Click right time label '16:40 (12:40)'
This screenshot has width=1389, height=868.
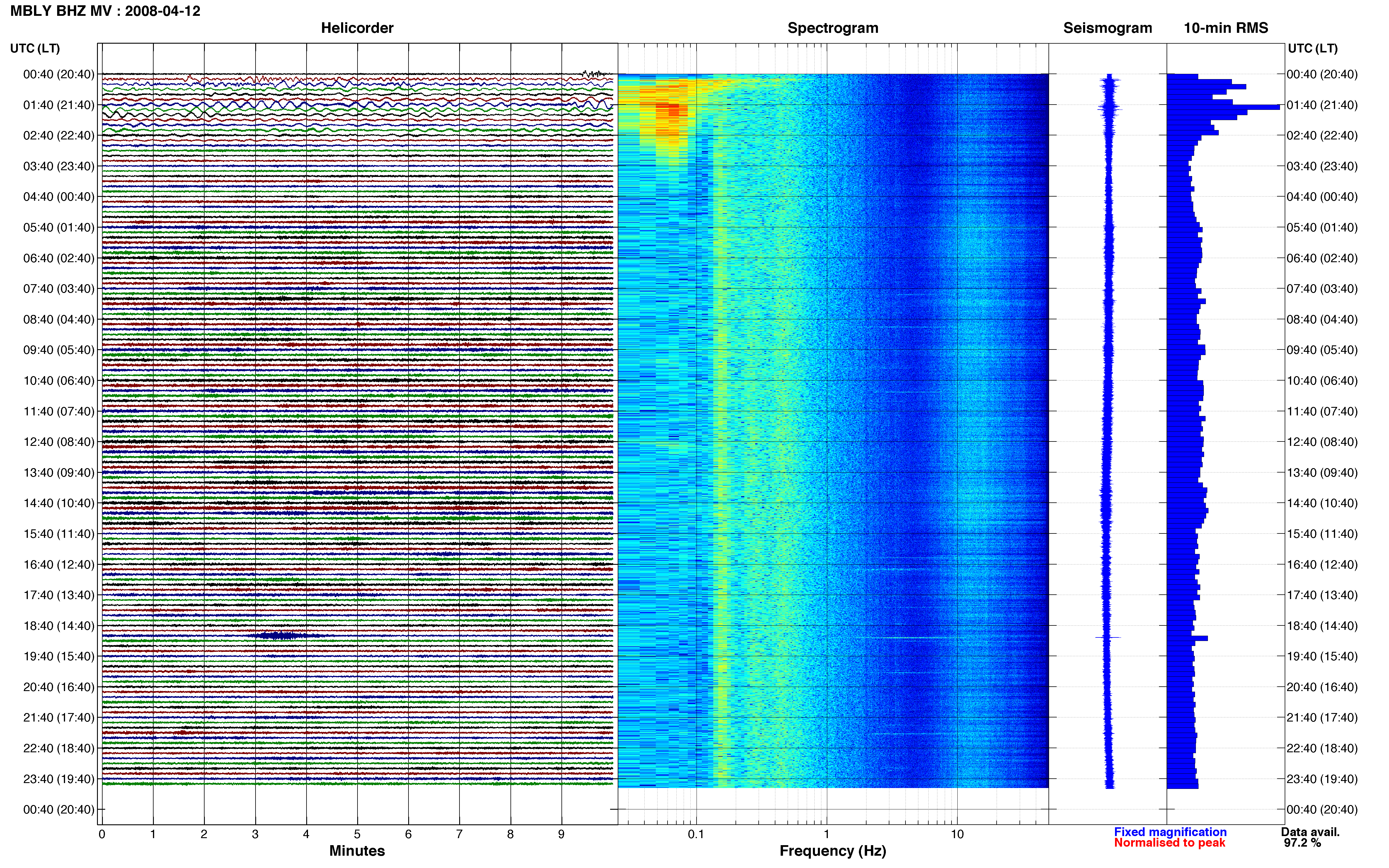[1322, 564]
